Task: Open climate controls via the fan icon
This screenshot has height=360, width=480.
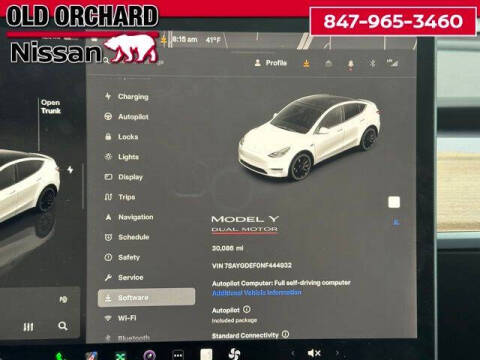Action: (234, 354)
